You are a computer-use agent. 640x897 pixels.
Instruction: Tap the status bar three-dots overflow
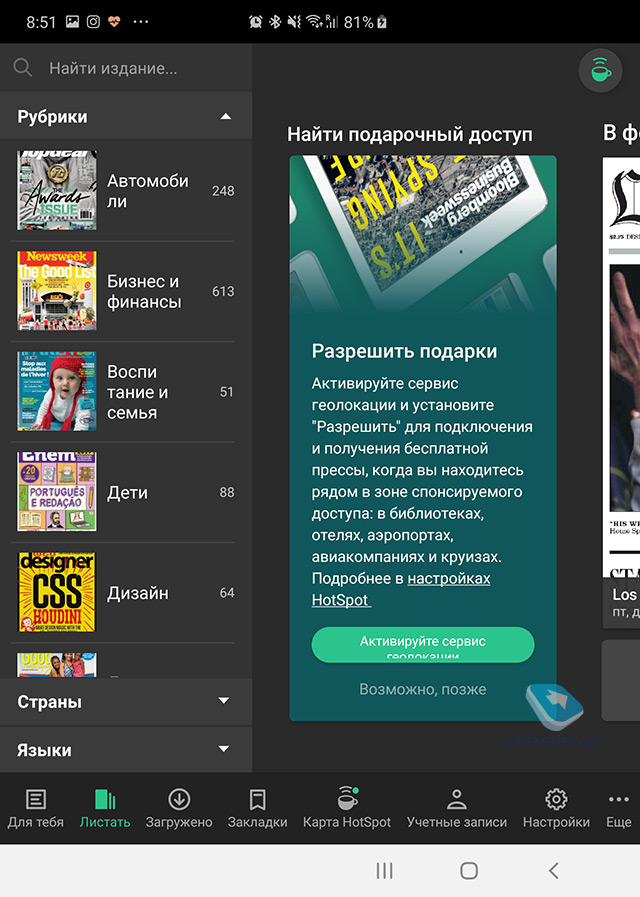(x=141, y=22)
